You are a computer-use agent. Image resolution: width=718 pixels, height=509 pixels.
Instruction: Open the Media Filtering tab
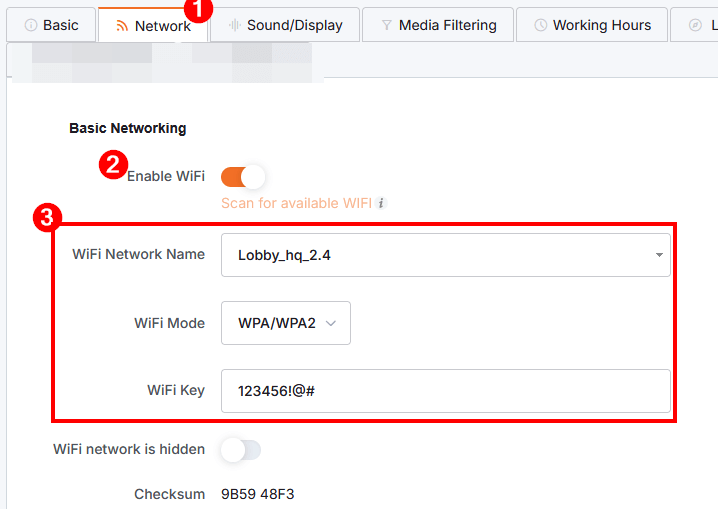click(x=438, y=25)
